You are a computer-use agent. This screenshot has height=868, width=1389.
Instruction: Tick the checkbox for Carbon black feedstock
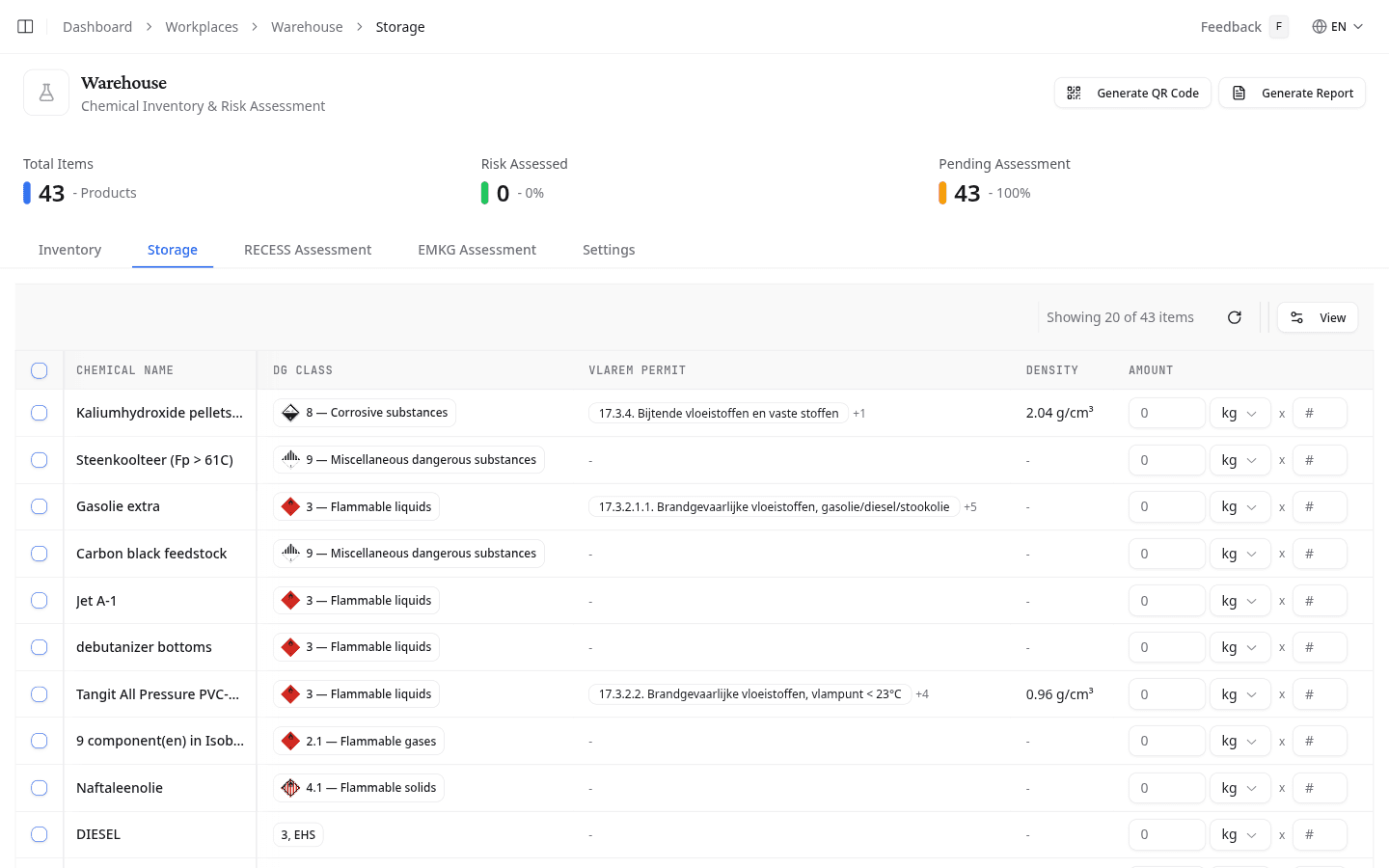[40, 553]
